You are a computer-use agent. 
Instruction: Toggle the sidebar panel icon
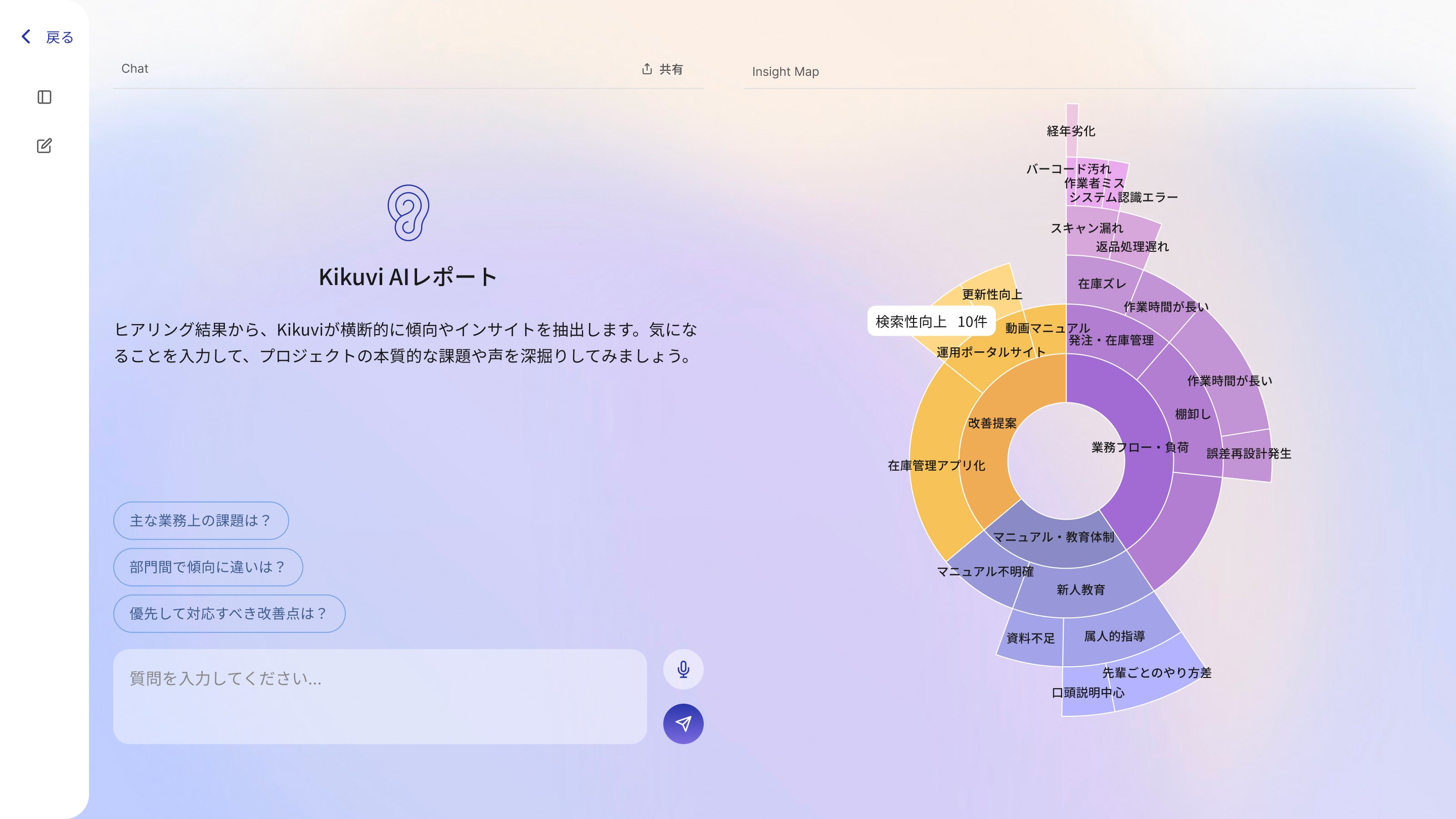[44, 97]
